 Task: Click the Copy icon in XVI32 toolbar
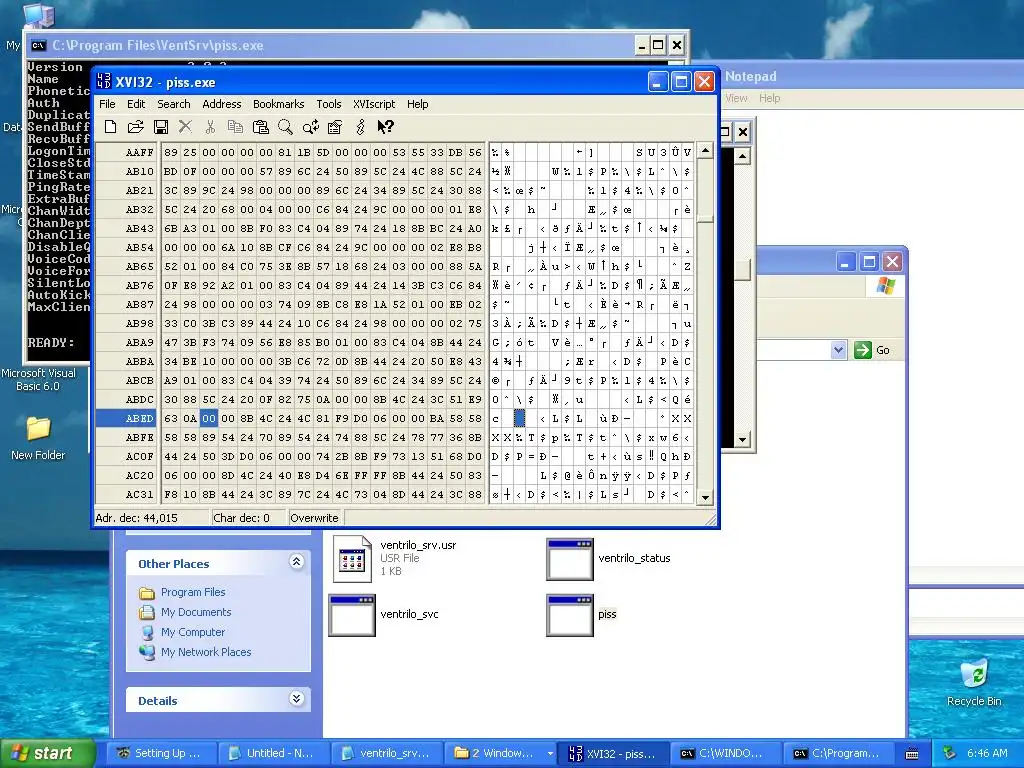(235, 127)
